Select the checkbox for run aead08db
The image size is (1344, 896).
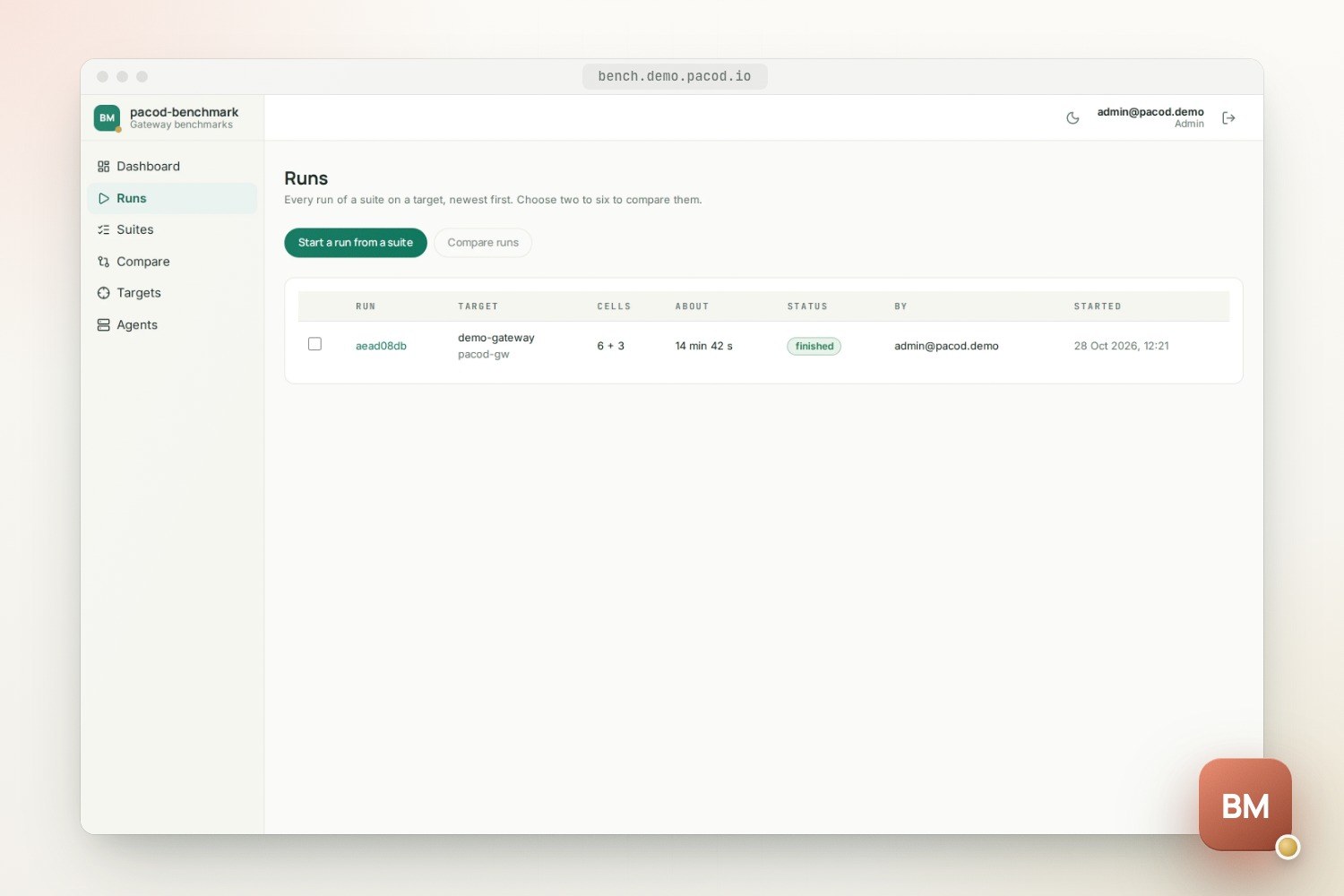point(314,344)
